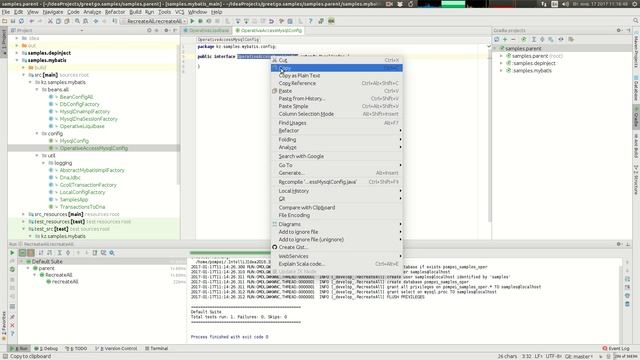Click the Save All icon in main toolbar
640x360 pixels.
pyautogui.click(x=13, y=21)
